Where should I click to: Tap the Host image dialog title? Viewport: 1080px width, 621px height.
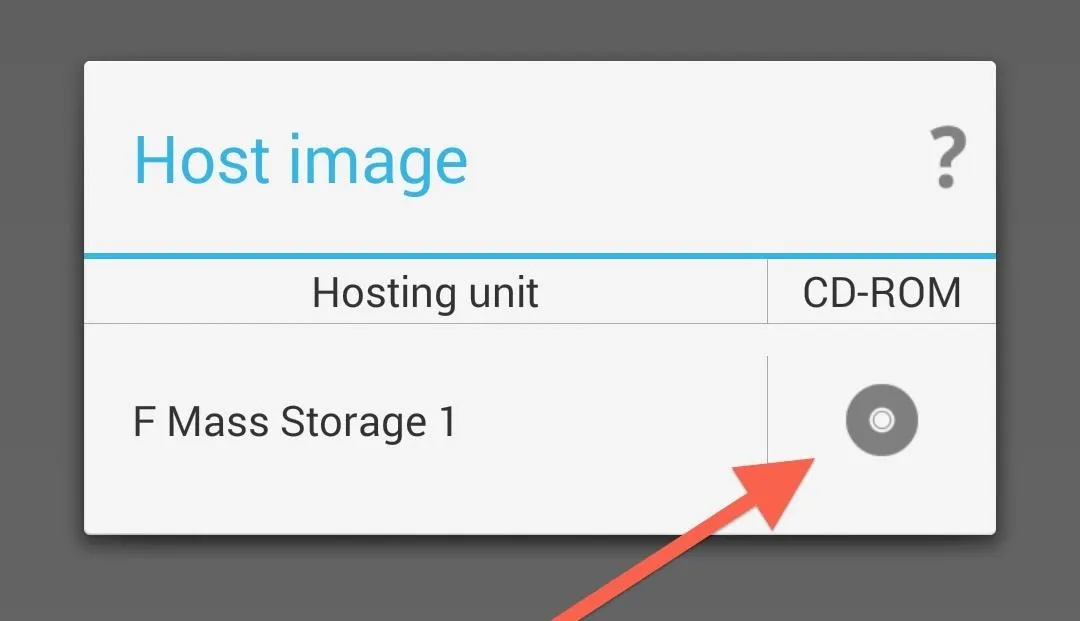(x=300, y=160)
